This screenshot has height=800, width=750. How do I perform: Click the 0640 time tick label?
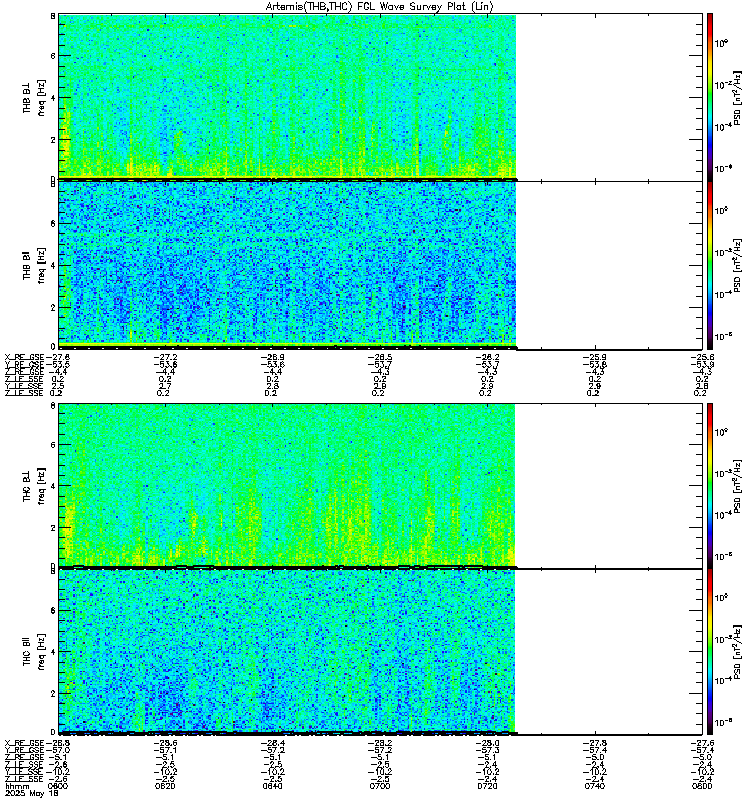pyautogui.click(x=271, y=787)
